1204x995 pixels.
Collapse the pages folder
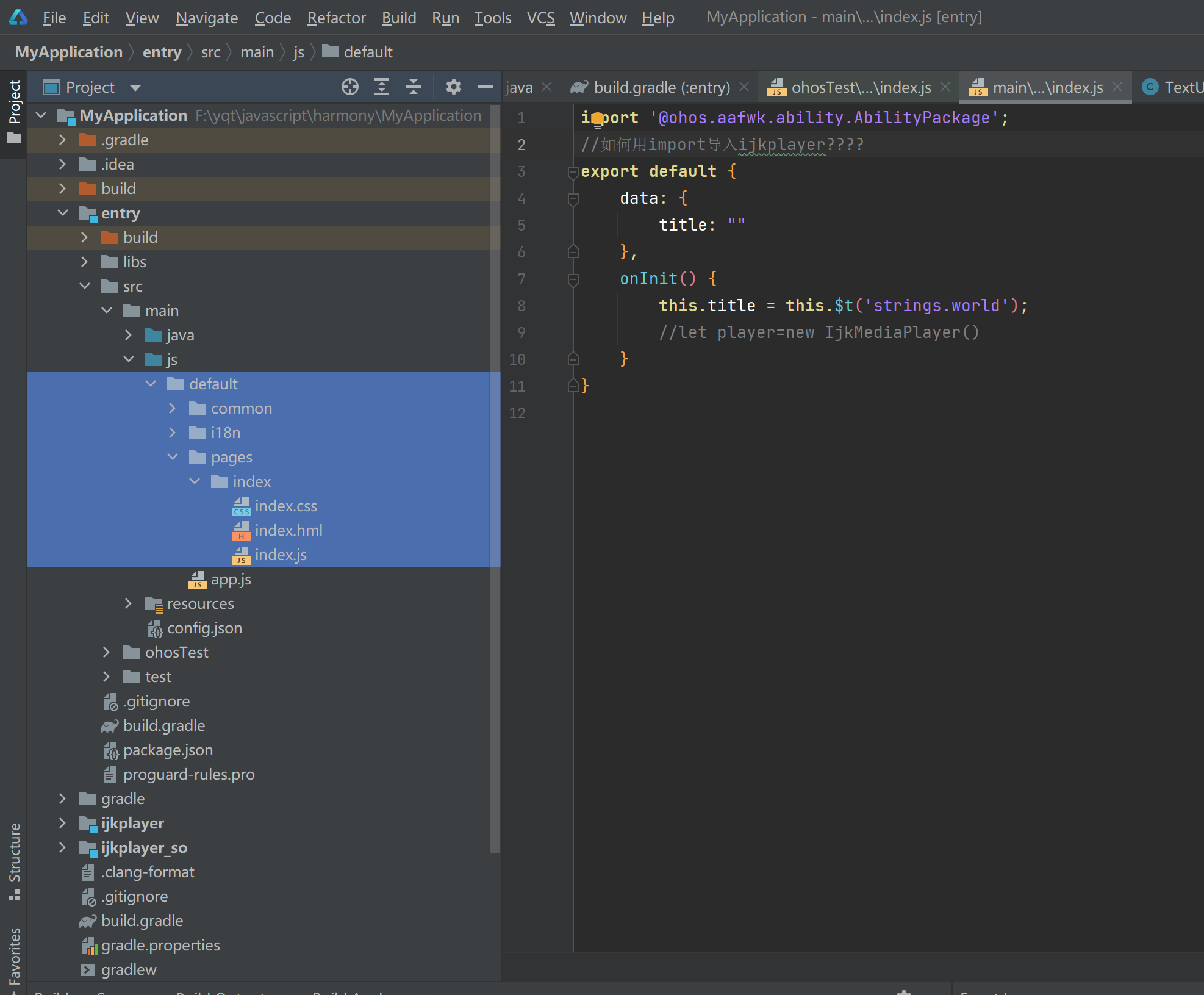tap(172, 457)
